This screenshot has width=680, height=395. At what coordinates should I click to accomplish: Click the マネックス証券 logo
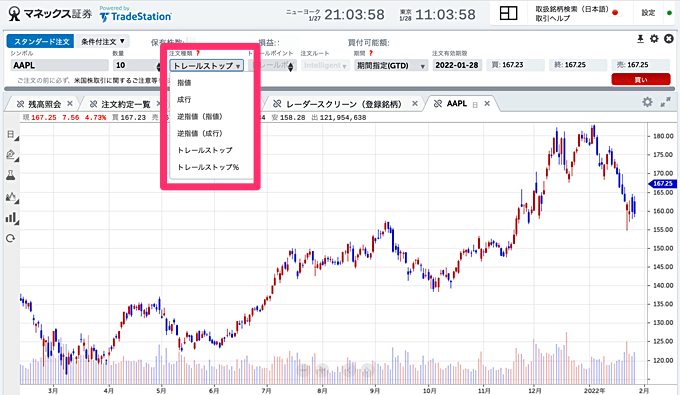point(50,14)
